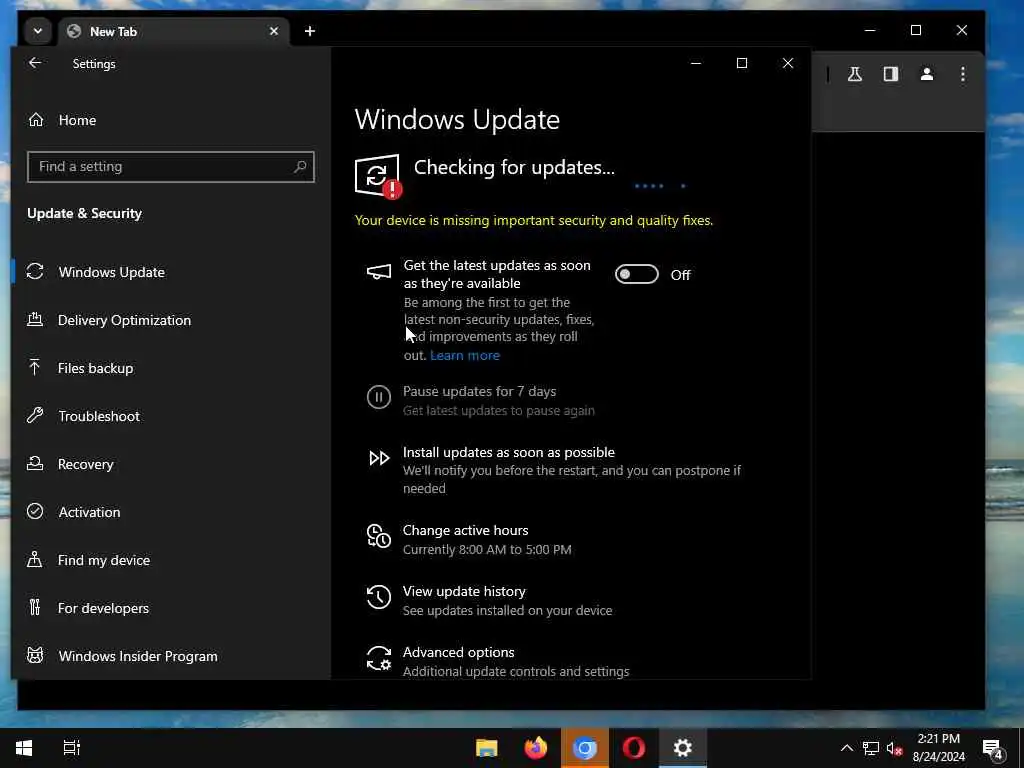The image size is (1024, 768).
Task: Click the search magnifier icon
Action: click(300, 167)
